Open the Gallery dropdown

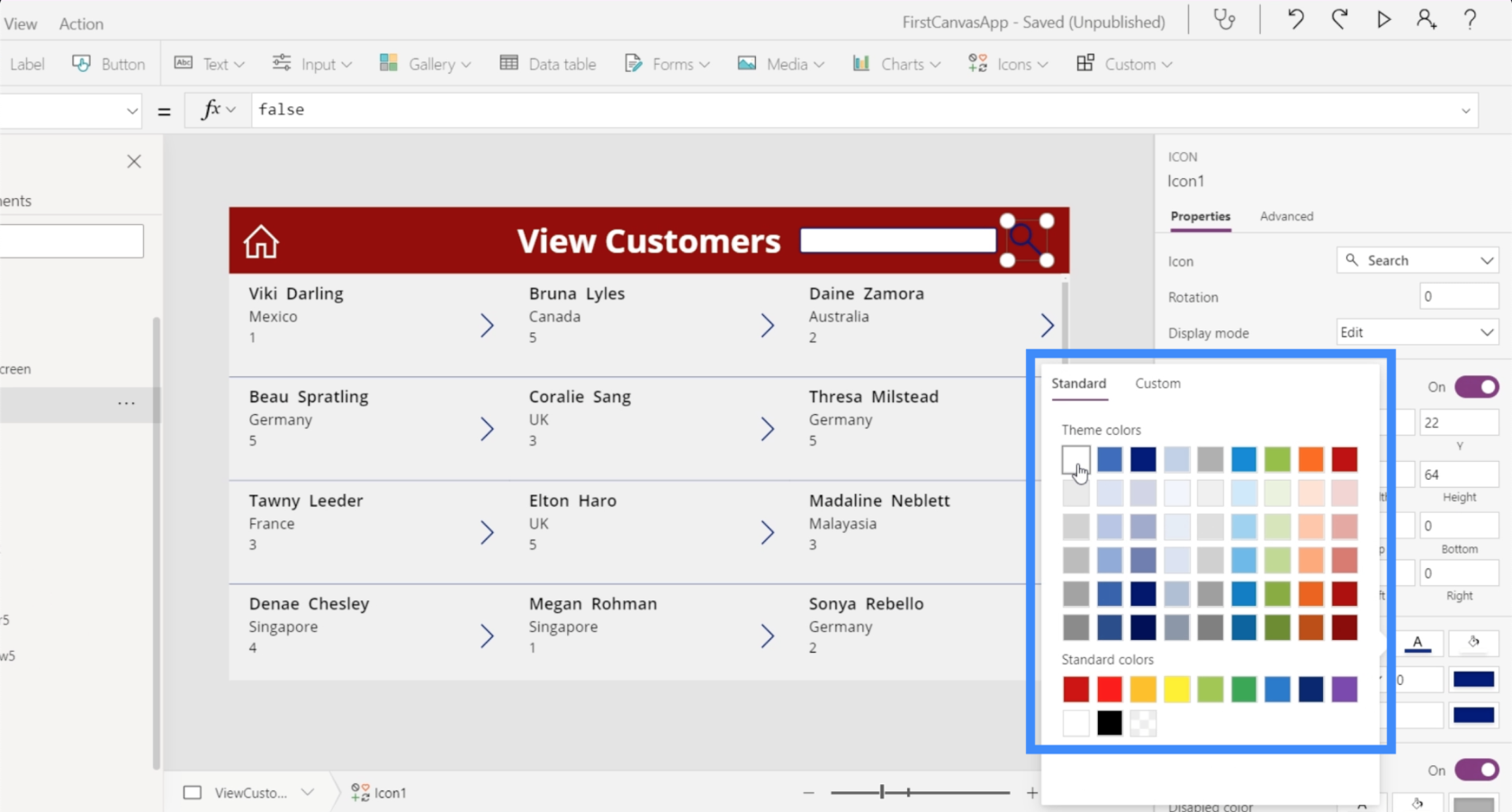click(425, 64)
